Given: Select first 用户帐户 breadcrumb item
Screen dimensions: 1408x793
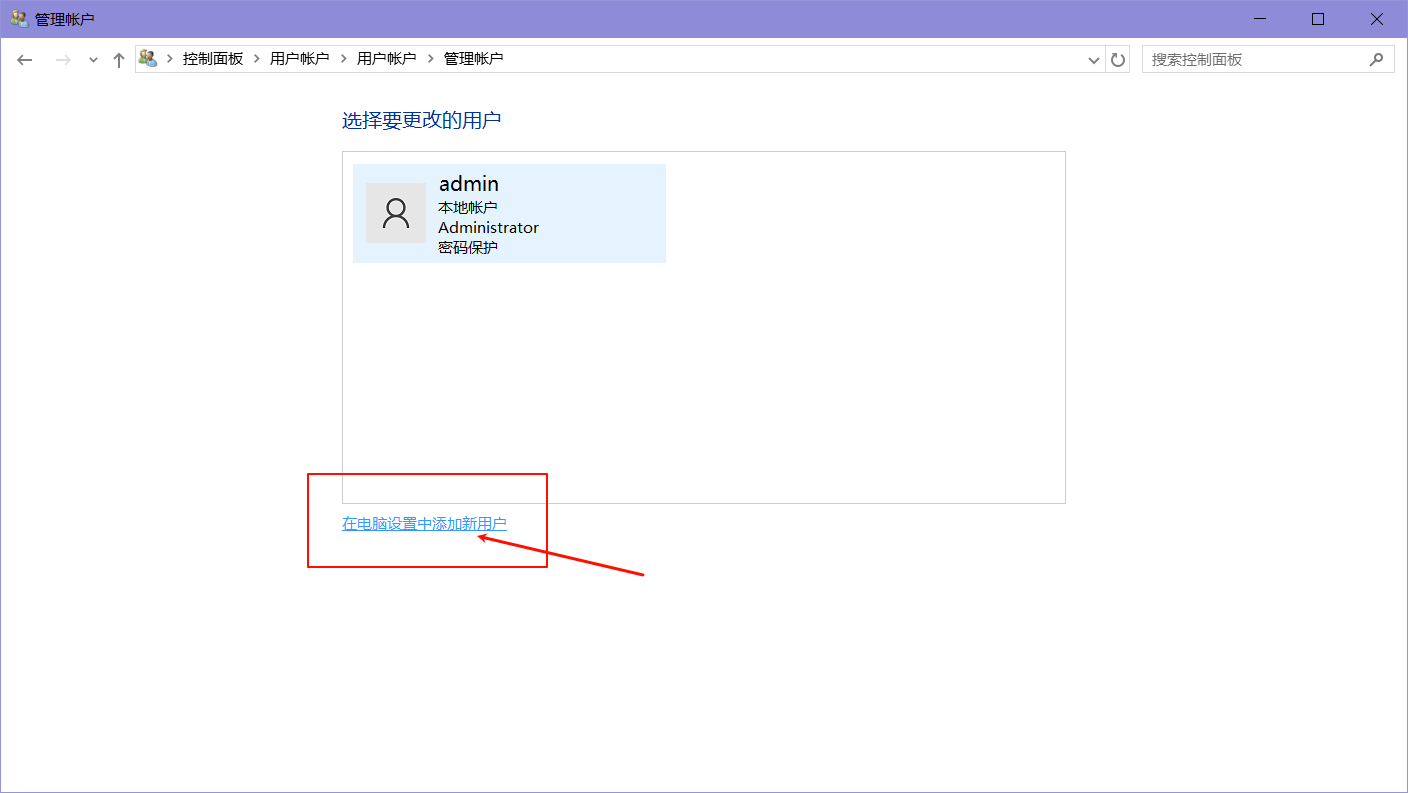Looking at the screenshot, I should point(300,59).
